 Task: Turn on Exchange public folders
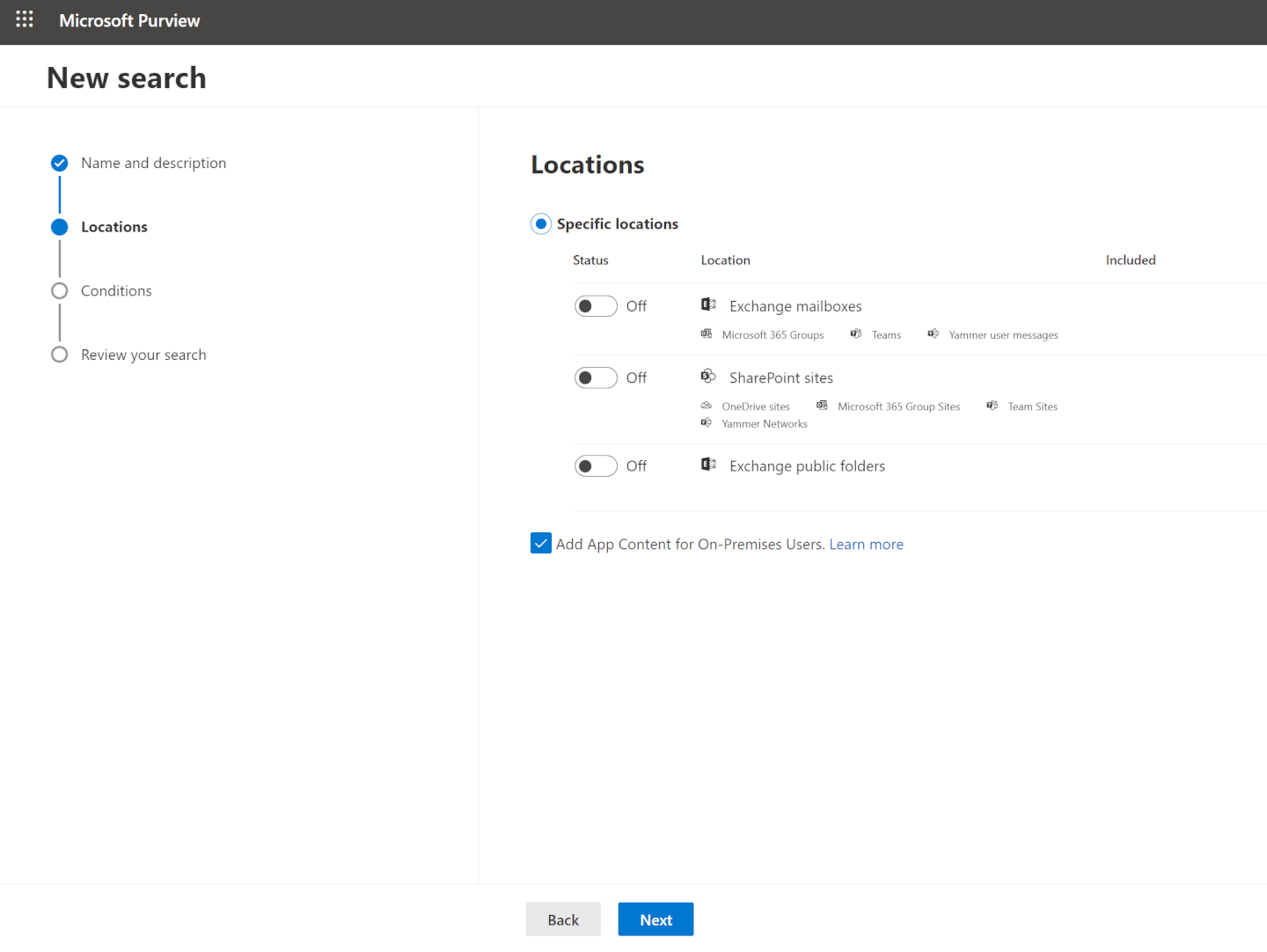click(596, 465)
